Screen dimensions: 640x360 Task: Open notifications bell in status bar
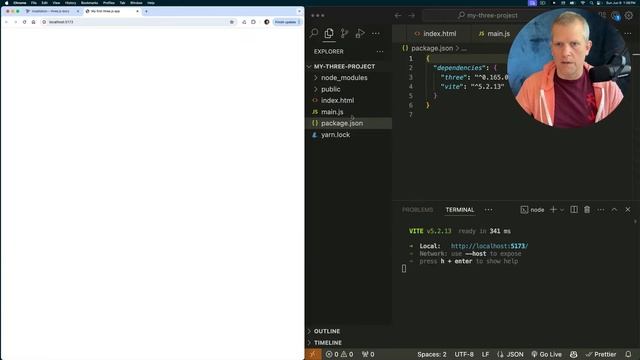(x=628, y=354)
